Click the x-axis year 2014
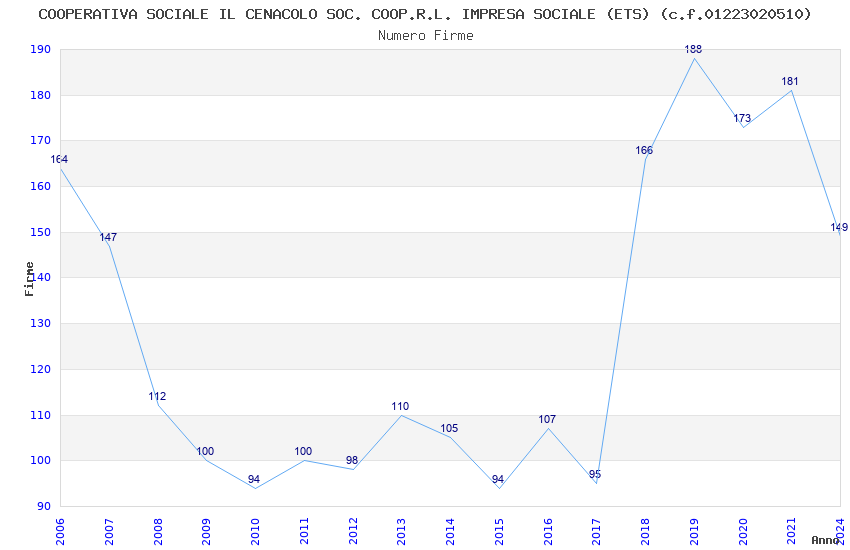Screen dimensions: 850x550 [x=450, y=532]
